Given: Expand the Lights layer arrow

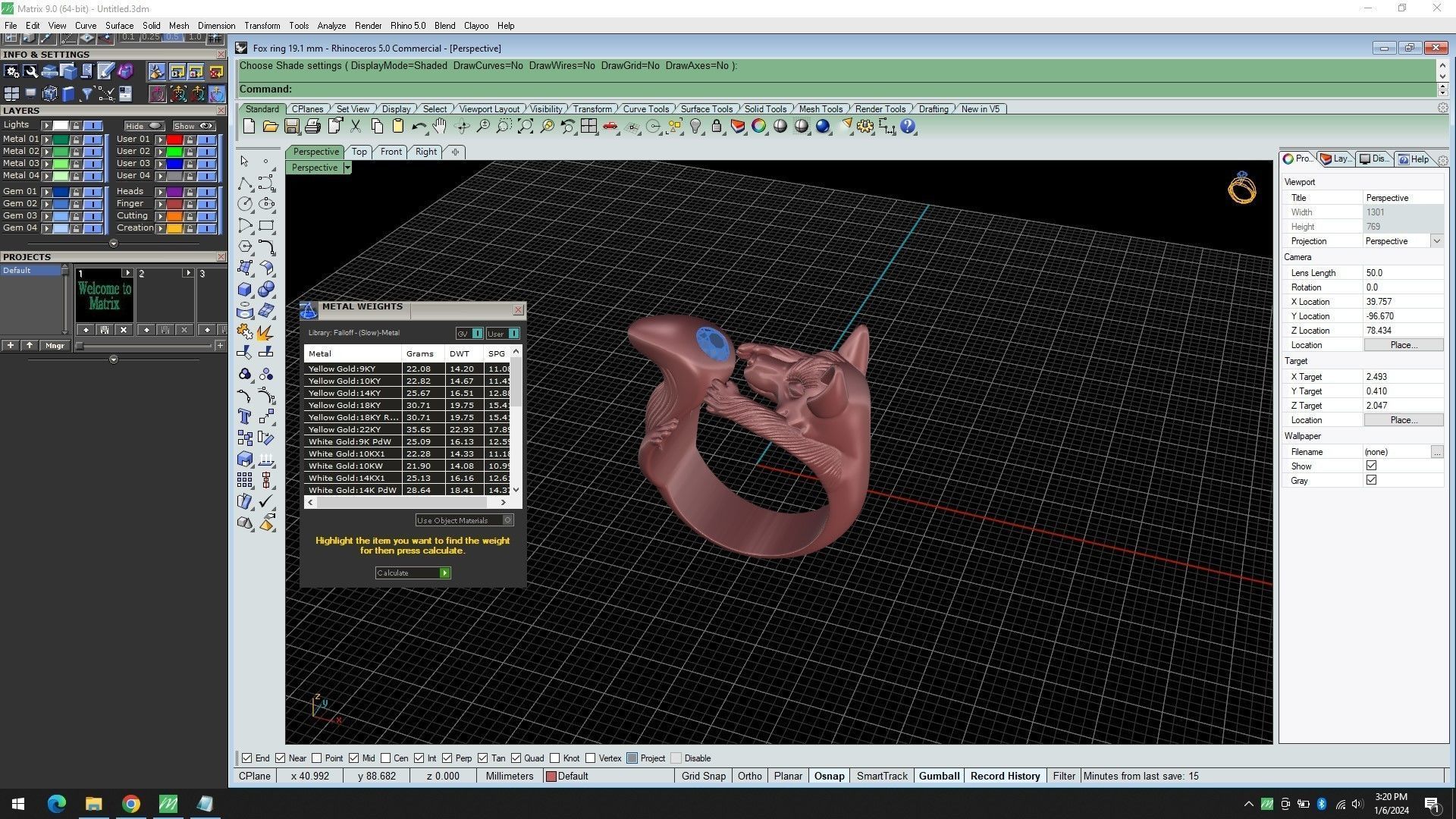Looking at the screenshot, I should point(46,125).
